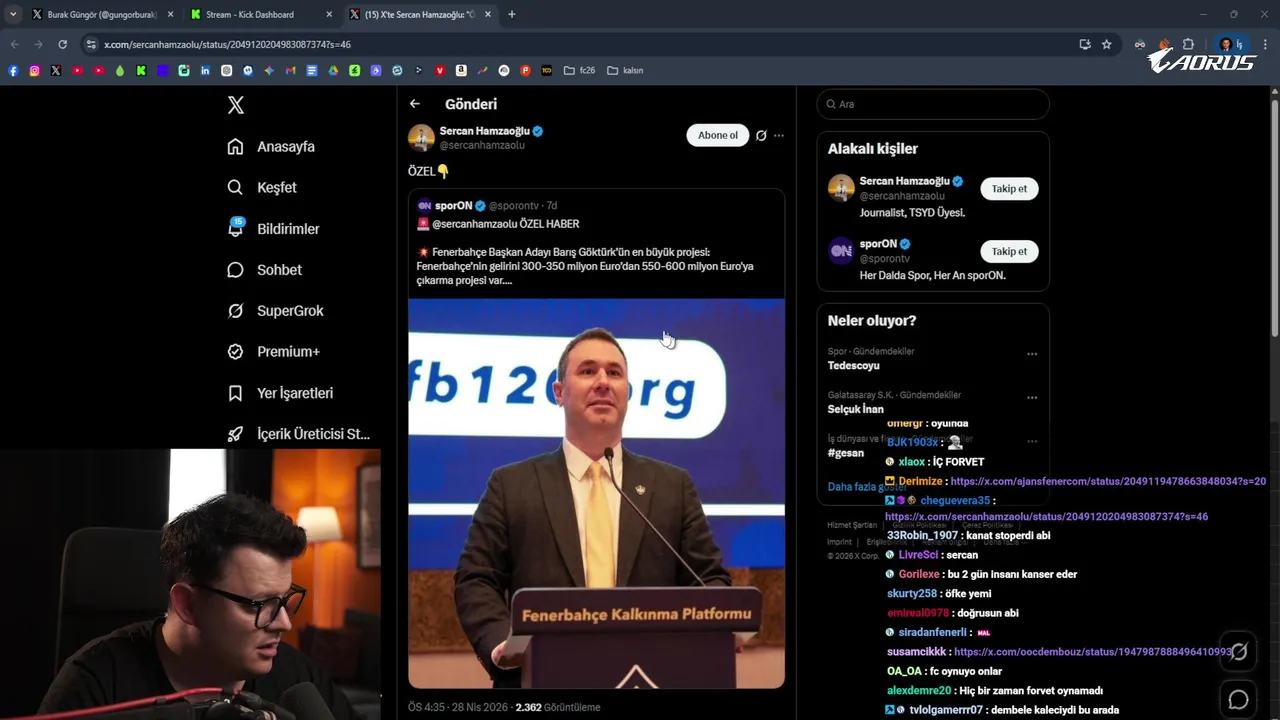Click Grok icon beside Abone ol

click(x=761, y=136)
